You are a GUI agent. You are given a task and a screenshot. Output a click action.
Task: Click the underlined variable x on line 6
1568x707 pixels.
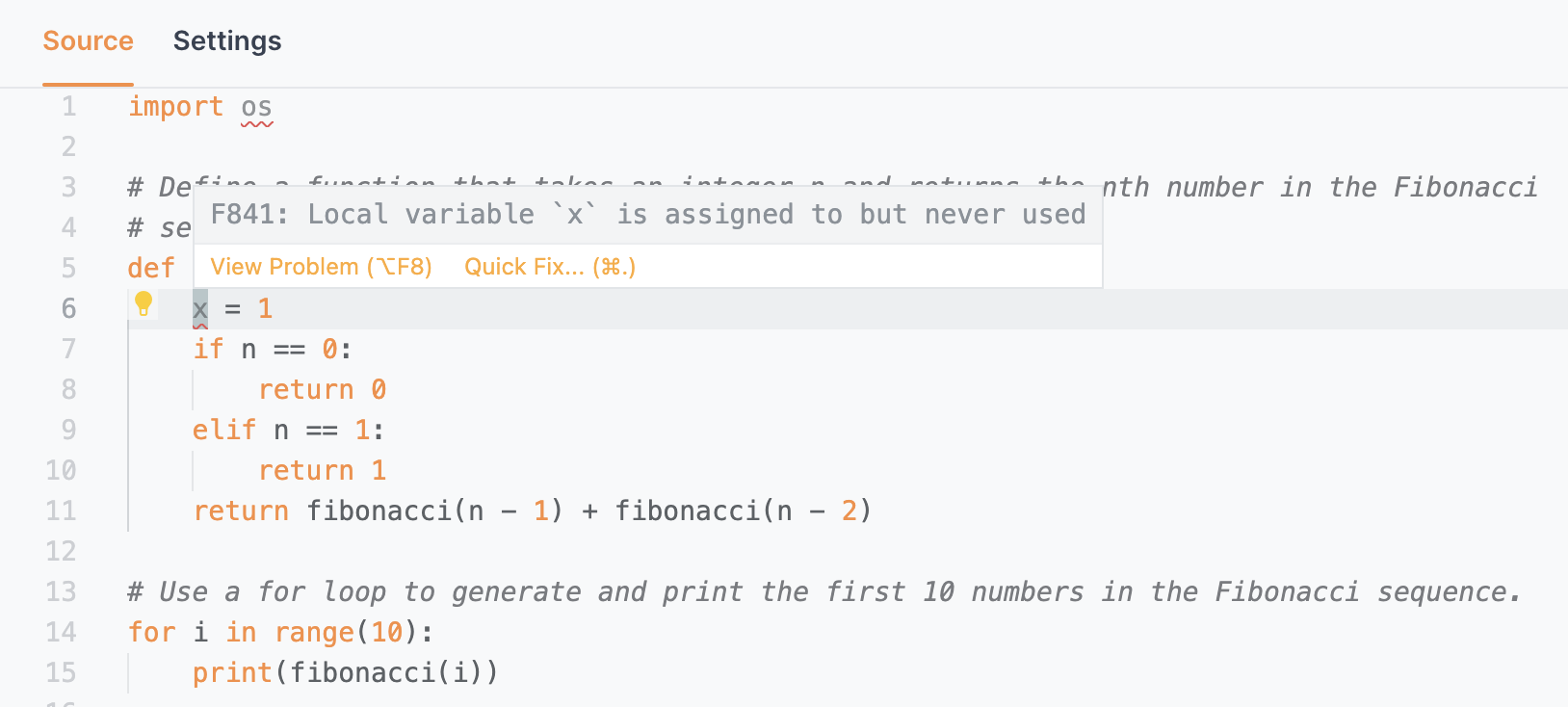click(200, 309)
